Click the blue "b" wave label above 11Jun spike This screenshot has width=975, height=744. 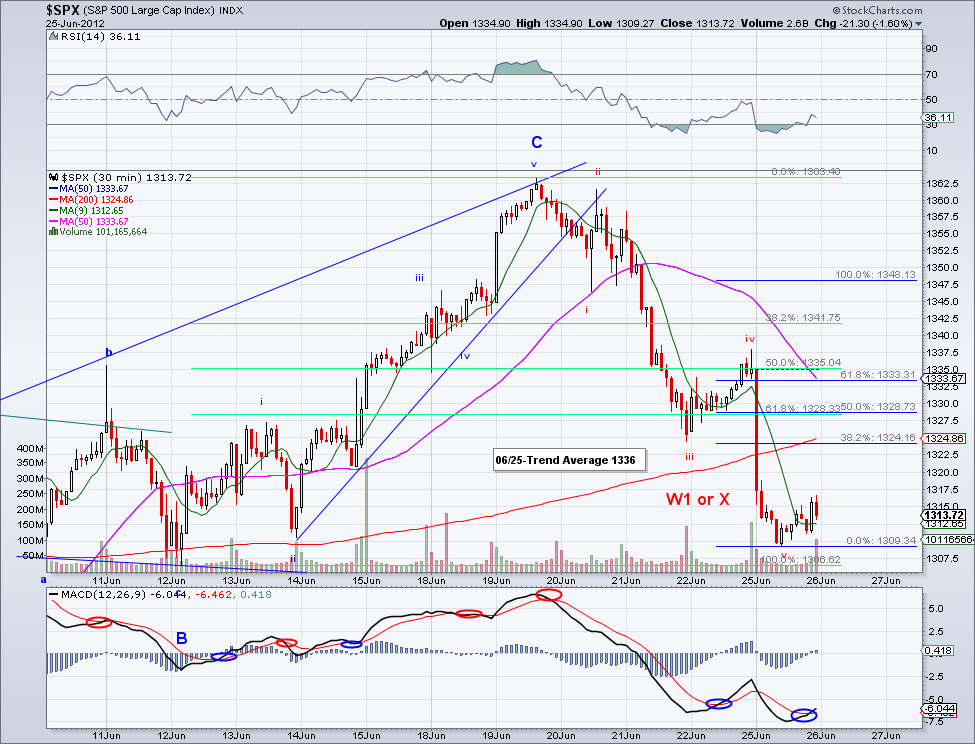click(109, 353)
